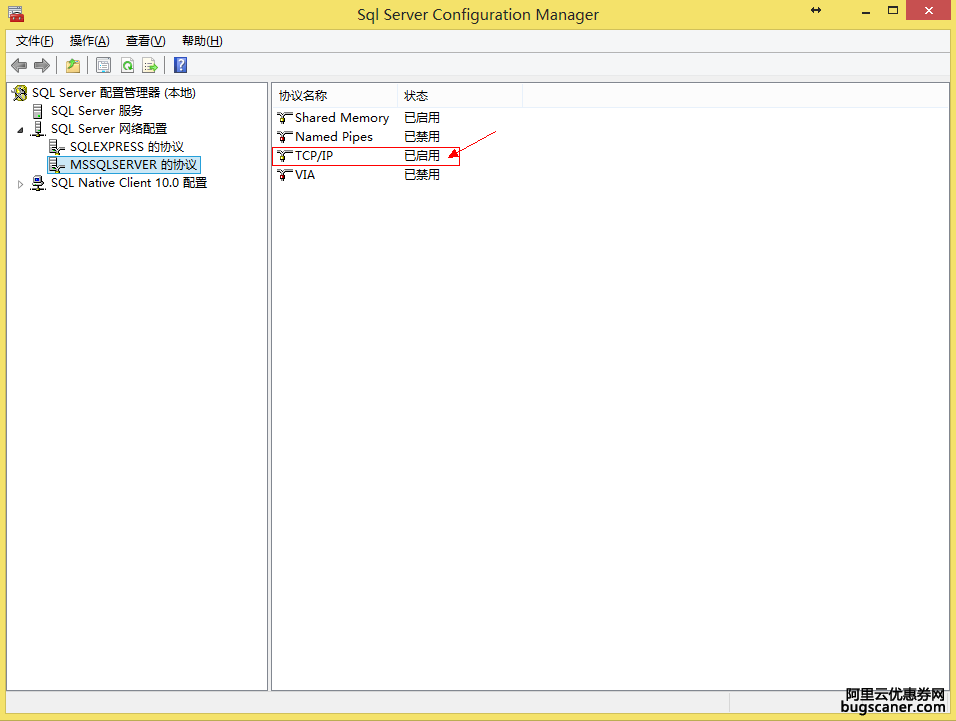Select SQL Server 服务 in tree
The image size is (956, 721).
97,111
